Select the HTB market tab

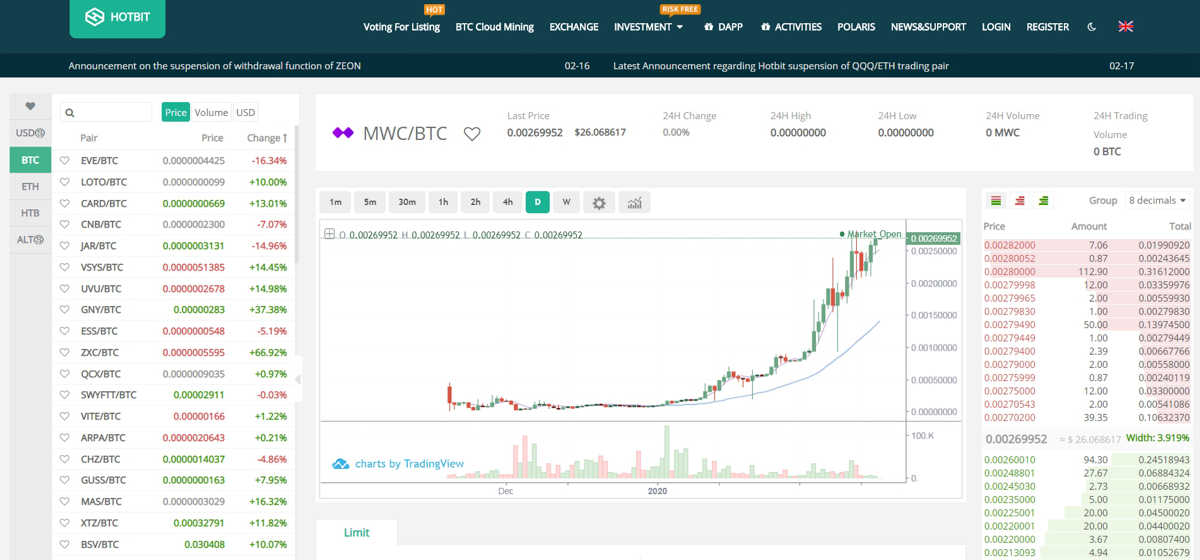tap(30, 213)
